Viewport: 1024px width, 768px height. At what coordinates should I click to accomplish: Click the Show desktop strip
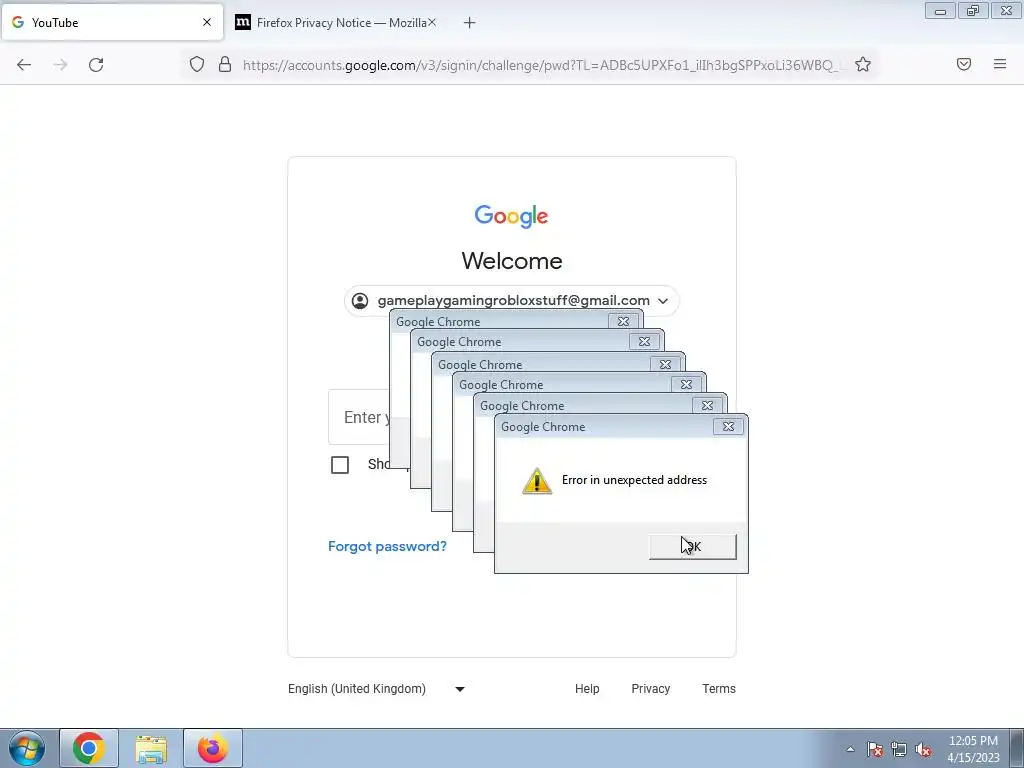tap(1017, 748)
